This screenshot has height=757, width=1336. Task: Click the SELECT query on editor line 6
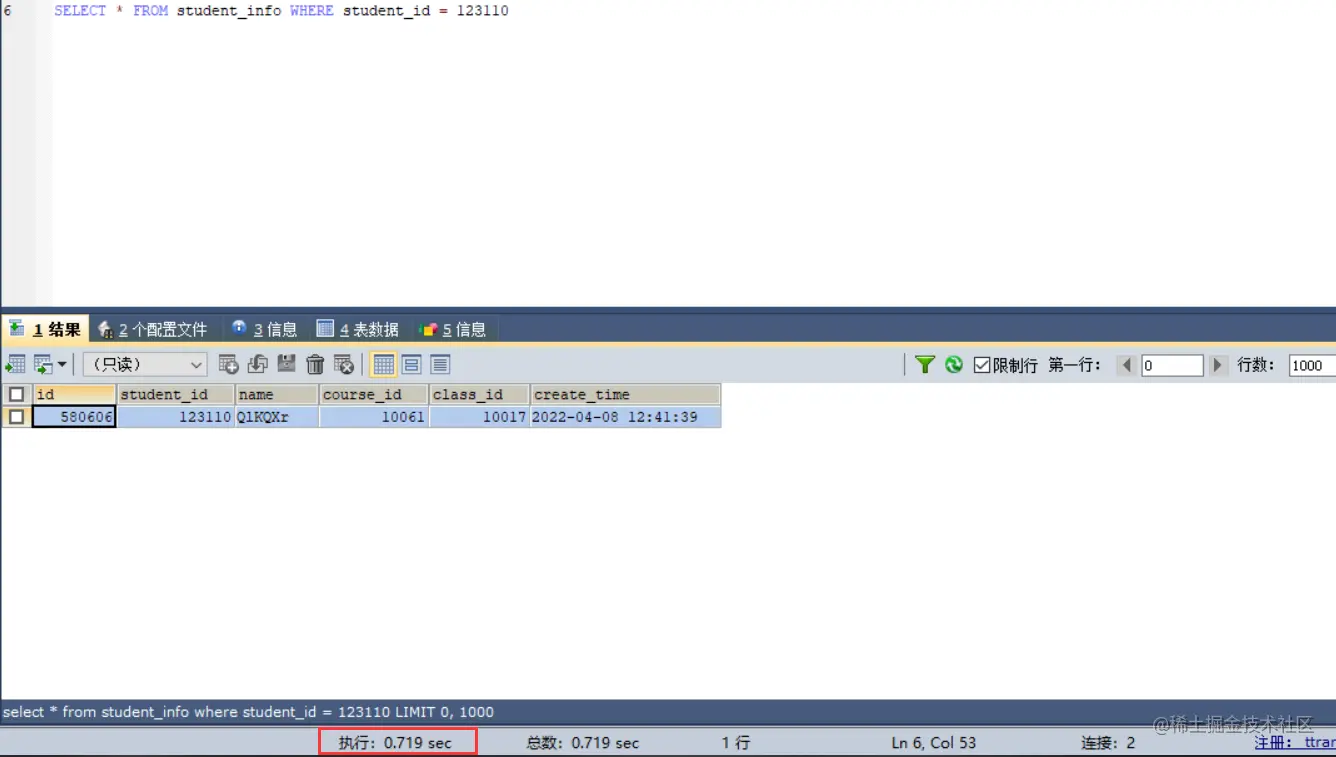(281, 11)
